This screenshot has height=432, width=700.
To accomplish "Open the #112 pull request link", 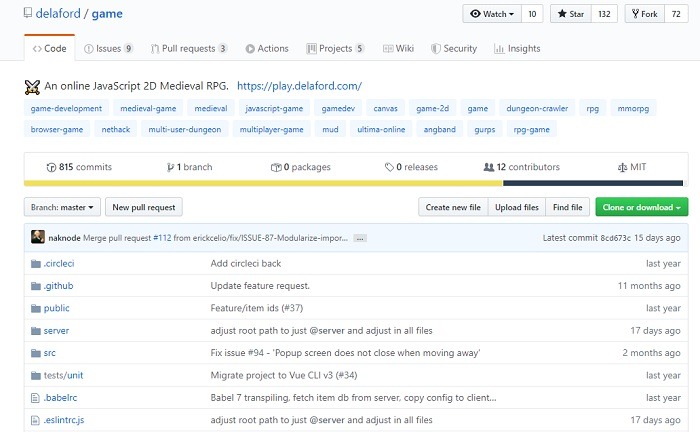I will point(162,238).
